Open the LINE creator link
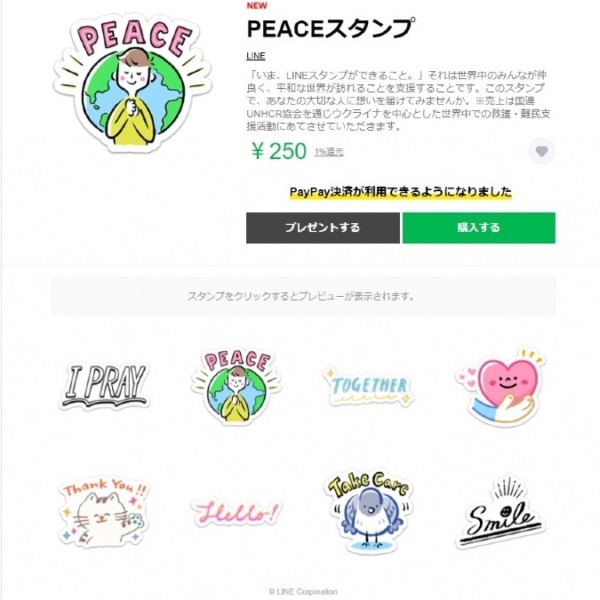600x600 pixels. (256, 56)
